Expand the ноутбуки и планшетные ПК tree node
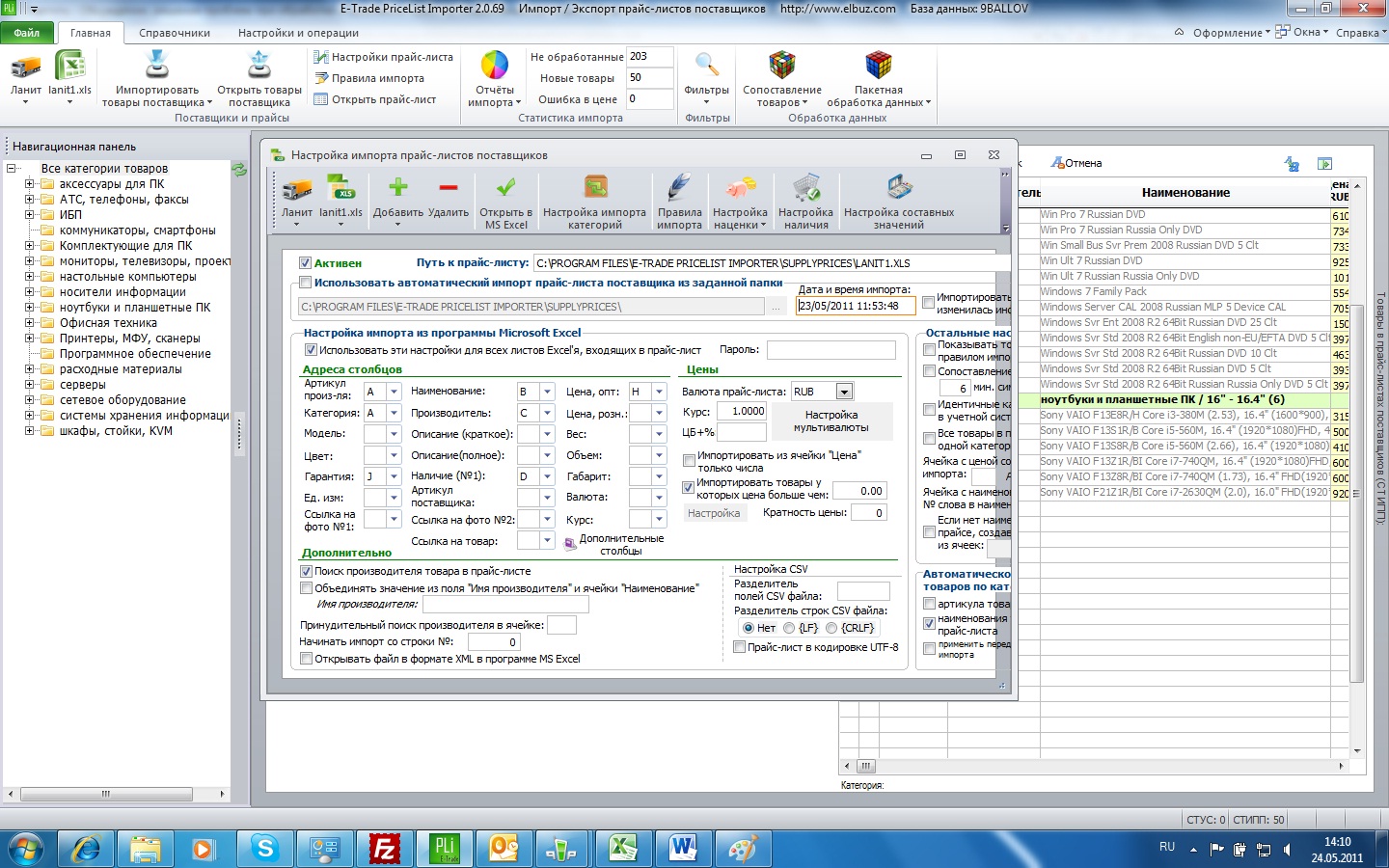The image size is (1389, 868). tap(29, 308)
